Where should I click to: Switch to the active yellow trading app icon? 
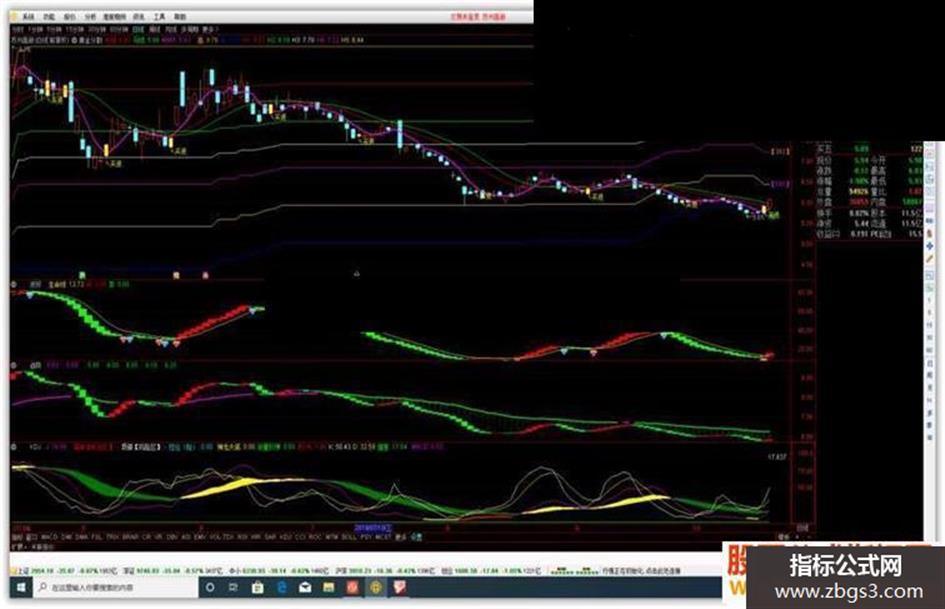[376, 587]
